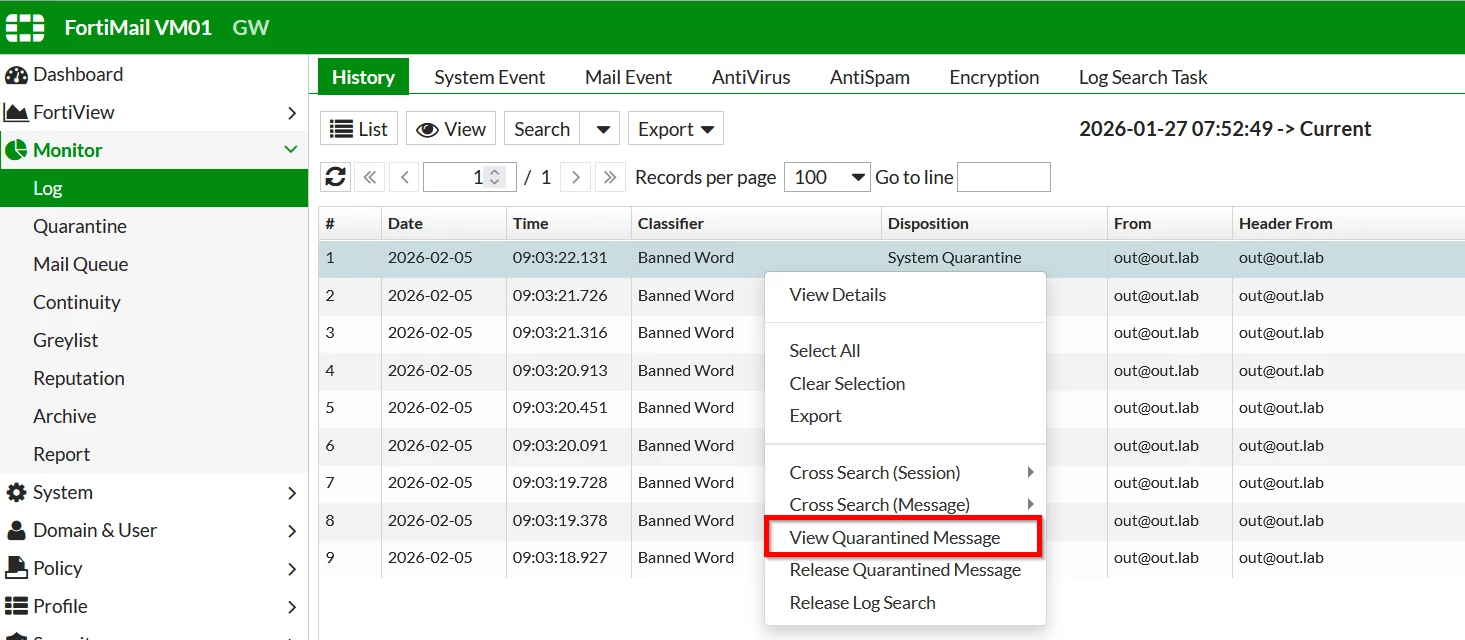The width and height of the screenshot is (1465, 640).
Task: Go to next page of records
Action: (575, 177)
